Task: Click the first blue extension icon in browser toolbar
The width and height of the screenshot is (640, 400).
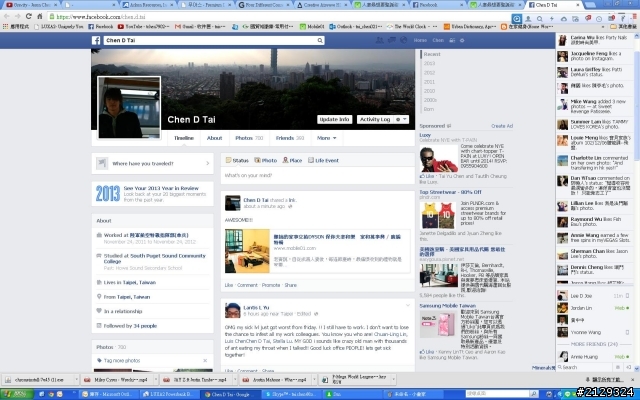Action: (x=516, y=19)
